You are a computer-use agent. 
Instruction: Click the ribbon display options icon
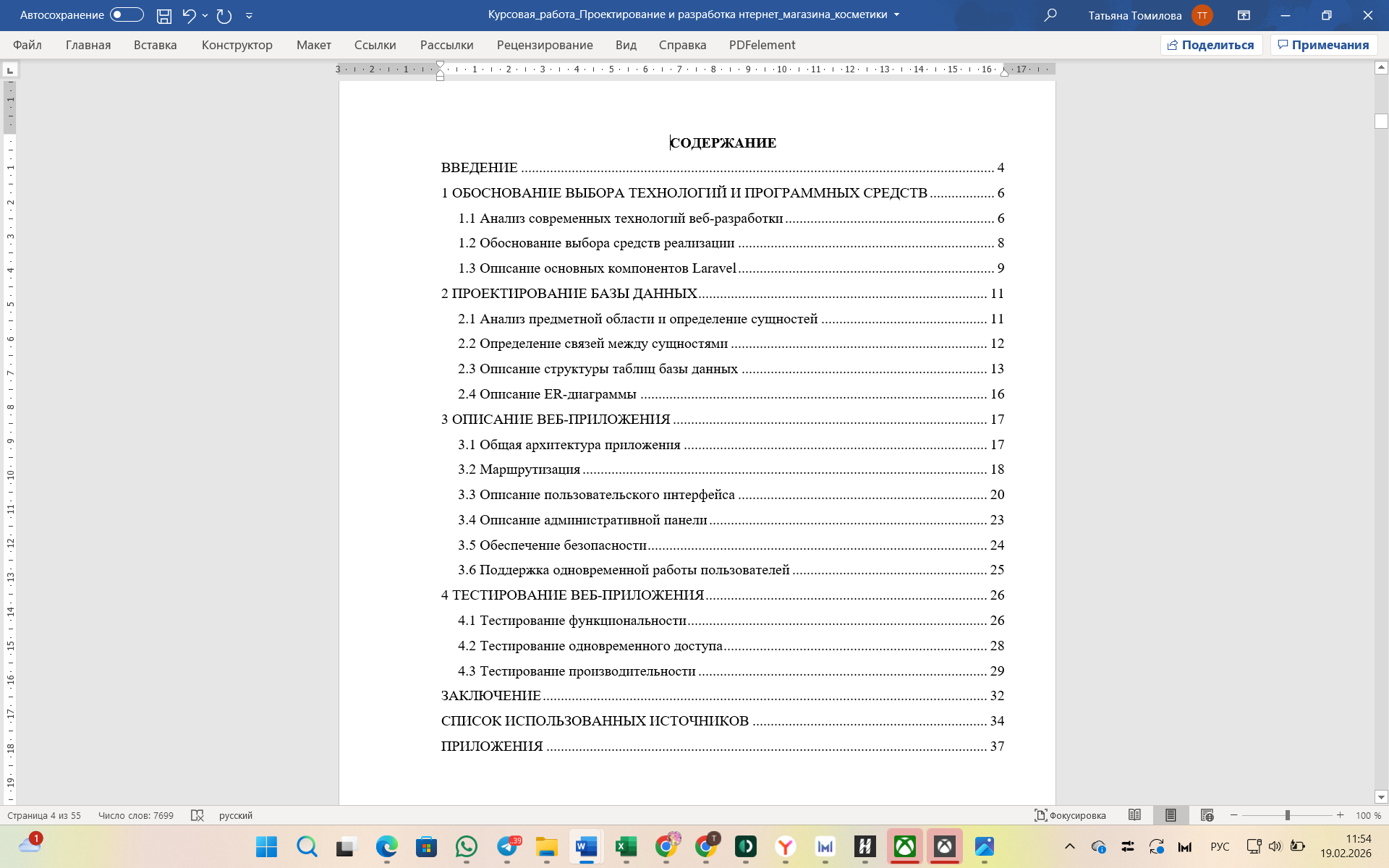(x=1244, y=15)
